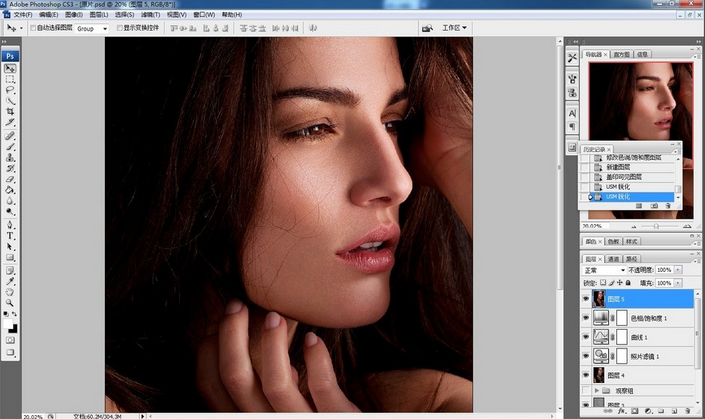Open the 填充 fill slider arrow
This screenshot has width=705, height=419.
tap(678, 283)
